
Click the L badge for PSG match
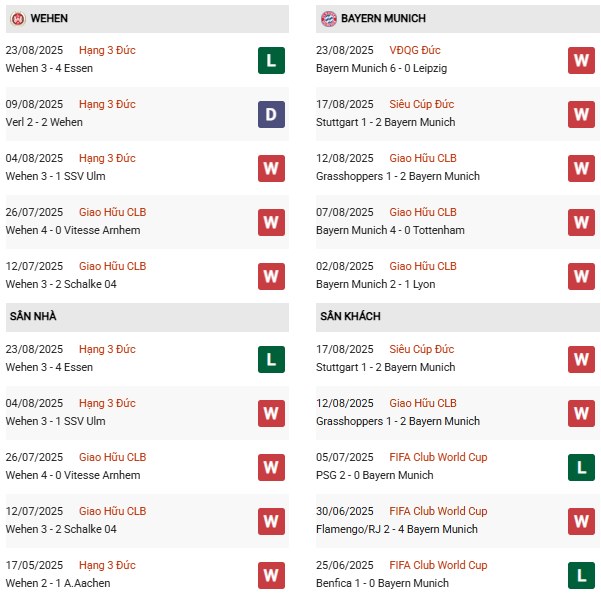tap(581, 467)
